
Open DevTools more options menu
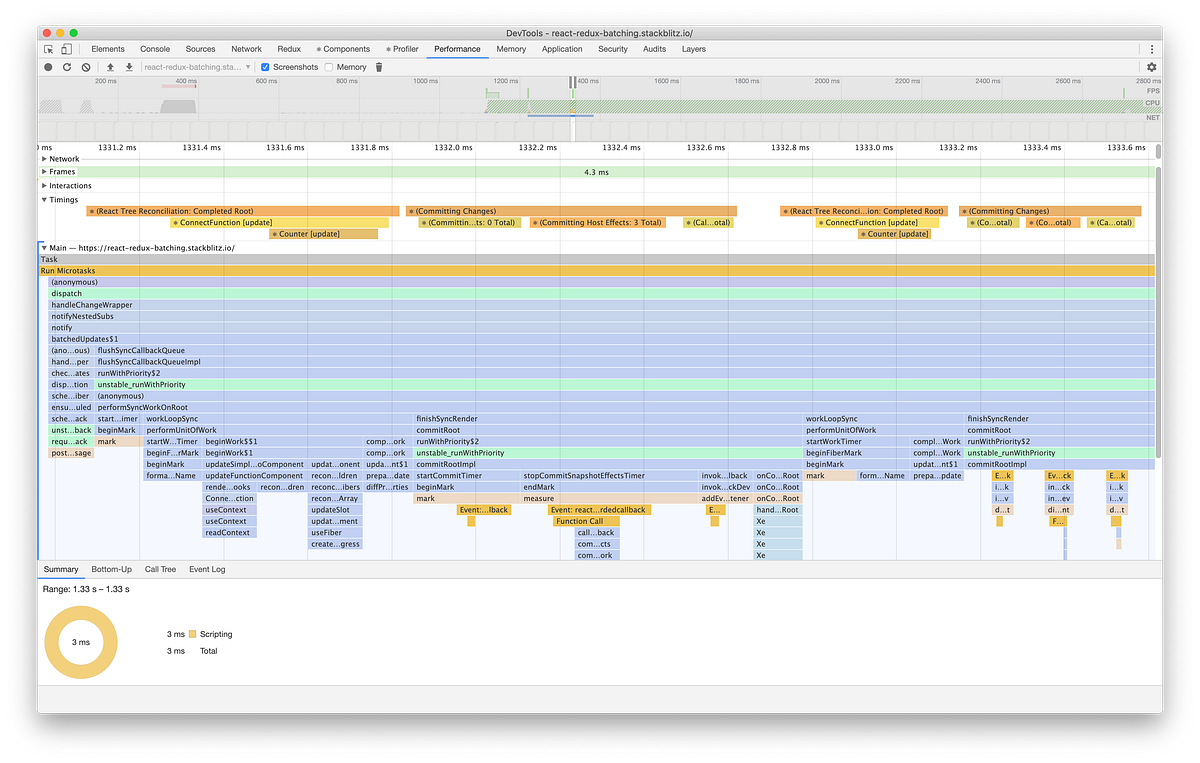coord(1152,48)
